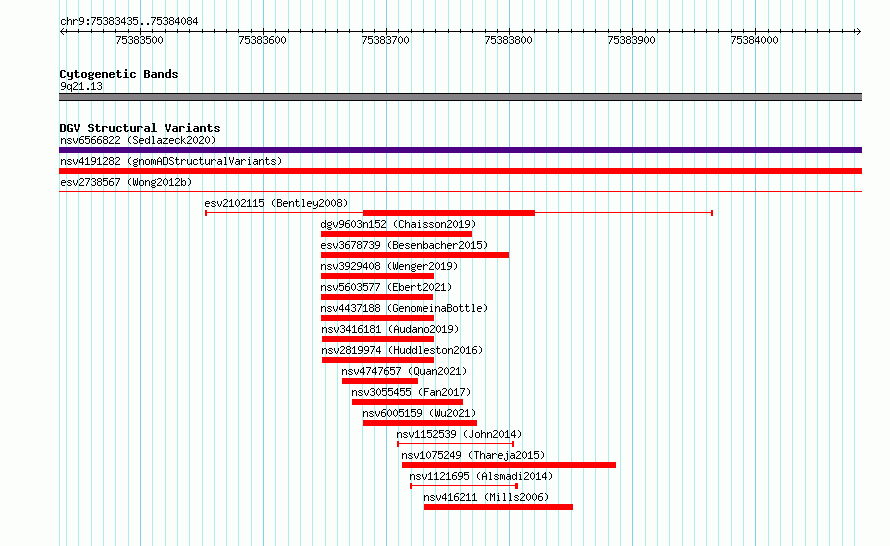Click the red nsv4191282 variant bar
The height and width of the screenshot is (546, 890).
click(460, 171)
